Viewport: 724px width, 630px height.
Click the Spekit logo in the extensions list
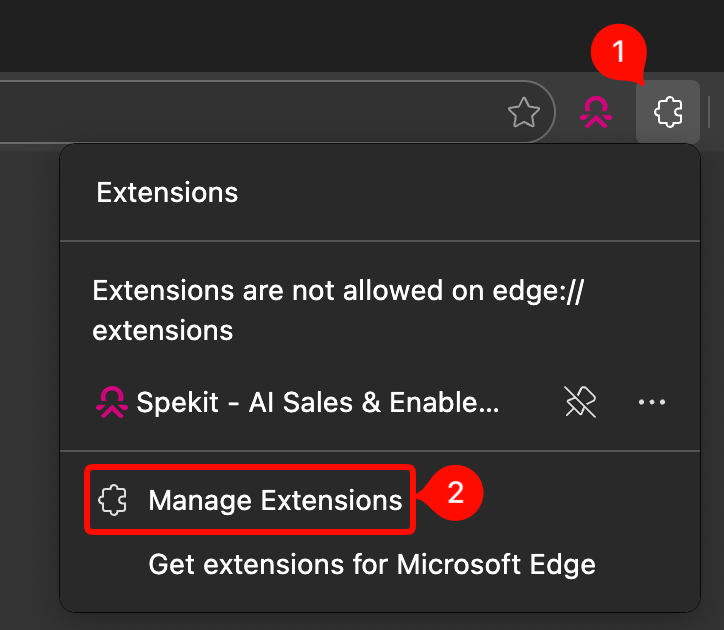click(x=110, y=402)
